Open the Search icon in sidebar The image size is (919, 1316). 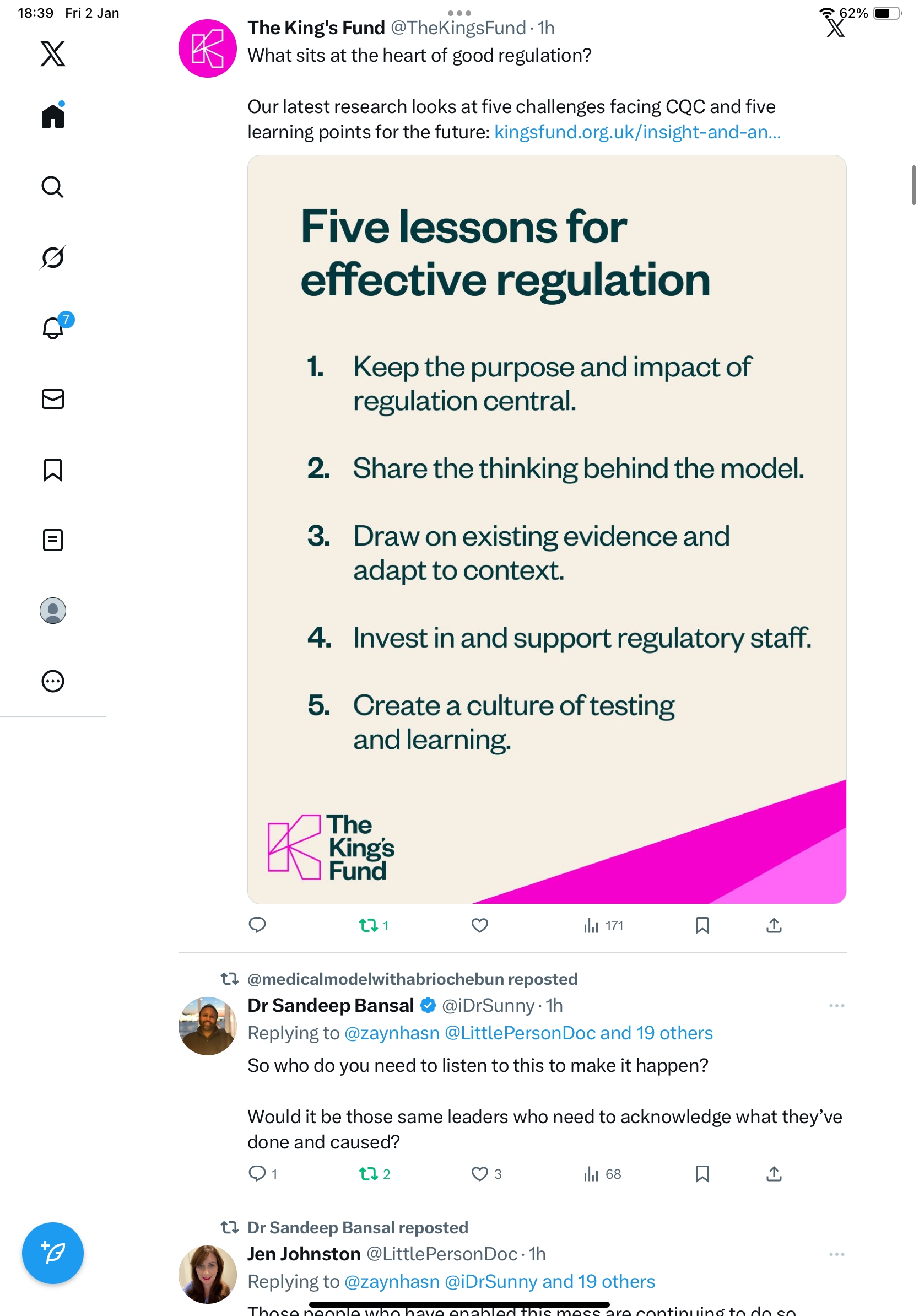tap(52, 187)
